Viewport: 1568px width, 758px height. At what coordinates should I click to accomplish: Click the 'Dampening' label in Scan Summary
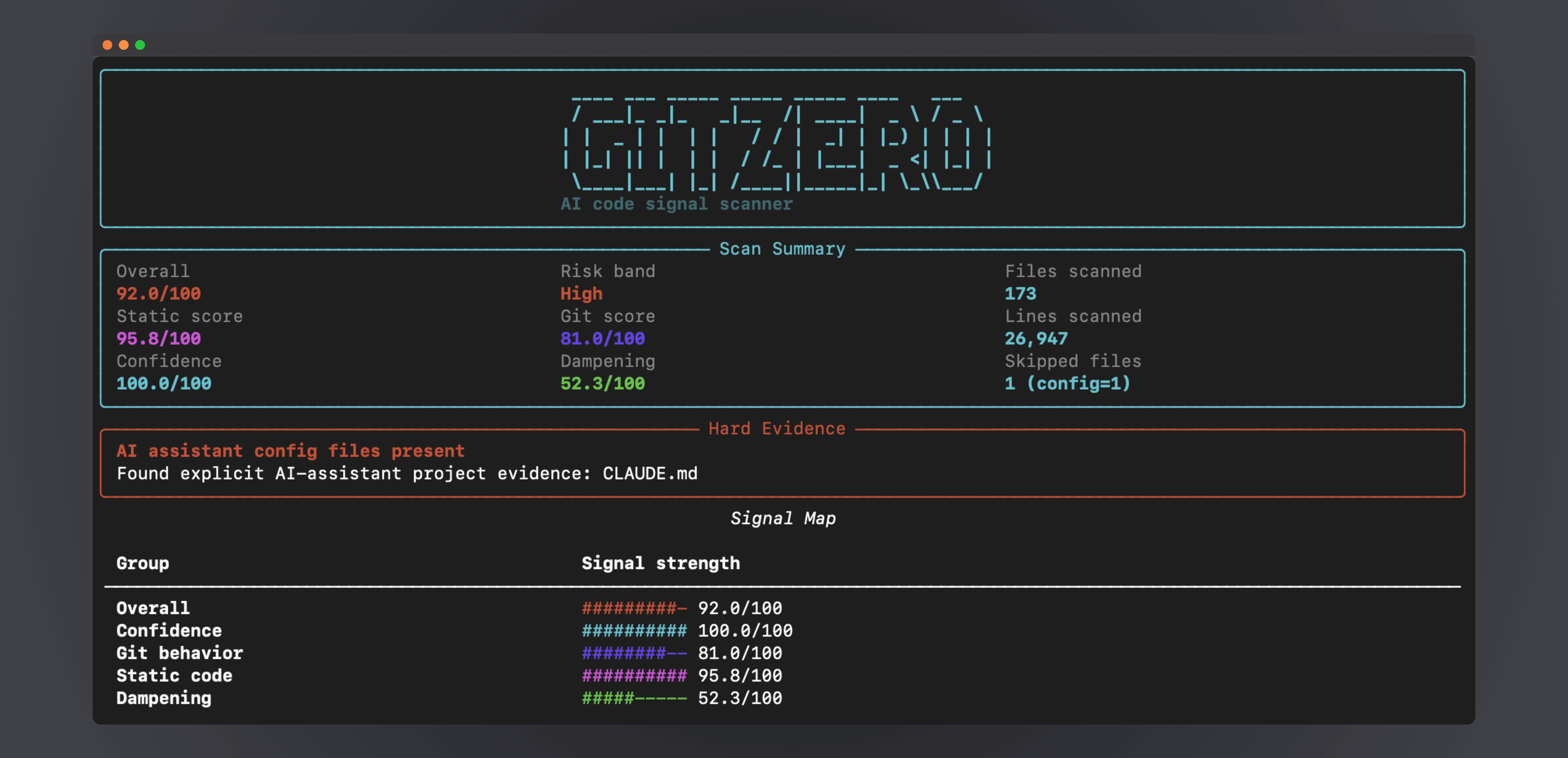608,361
